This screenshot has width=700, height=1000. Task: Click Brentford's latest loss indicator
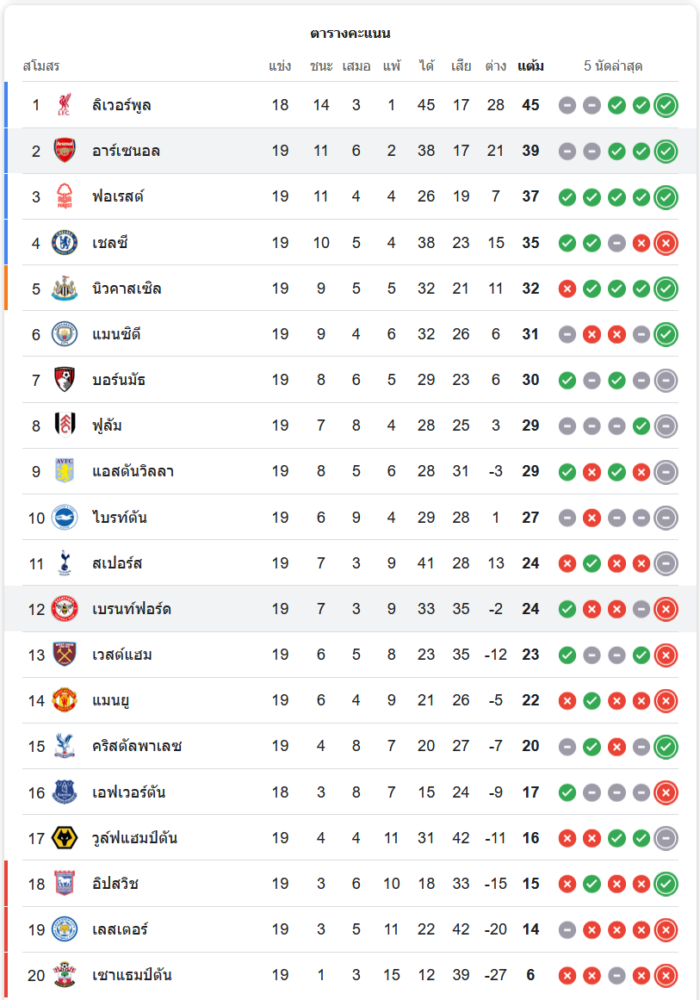pyautogui.click(x=666, y=609)
